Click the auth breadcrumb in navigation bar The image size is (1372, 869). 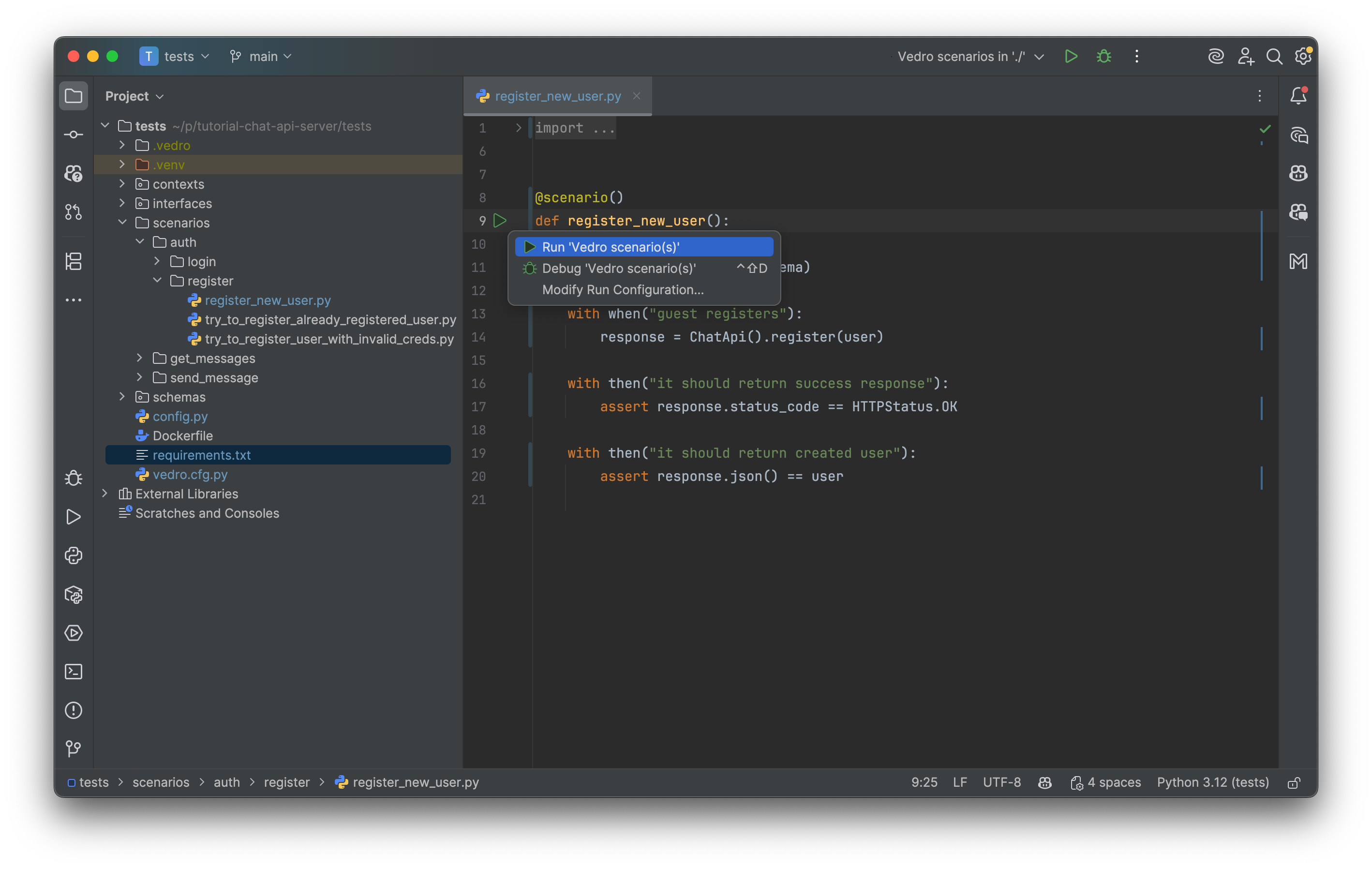(227, 783)
